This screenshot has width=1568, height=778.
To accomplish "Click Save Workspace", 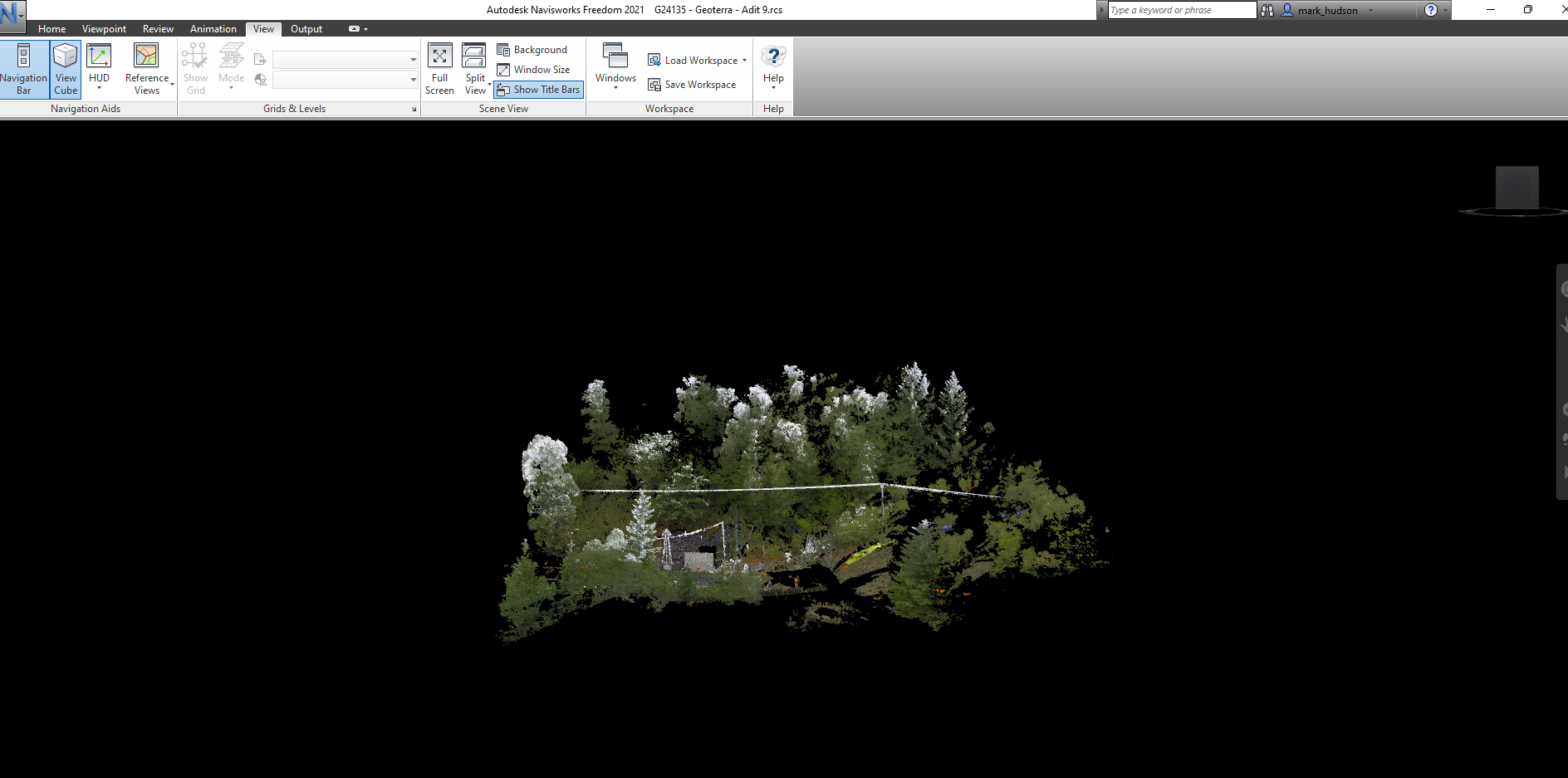I will pyautogui.click(x=693, y=85).
